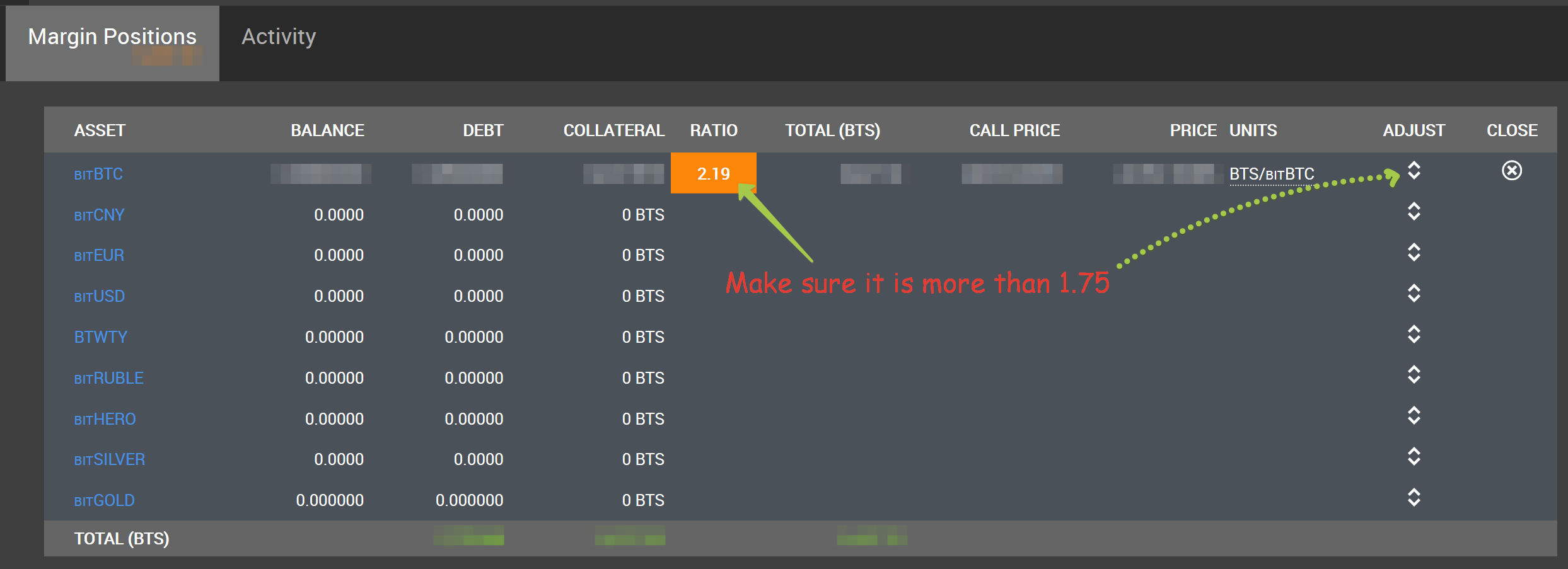Click the TOTAL (BTS) footer row label
Image resolution: width=1568 pixels, height=569 pixels.
tap(122, 539)
